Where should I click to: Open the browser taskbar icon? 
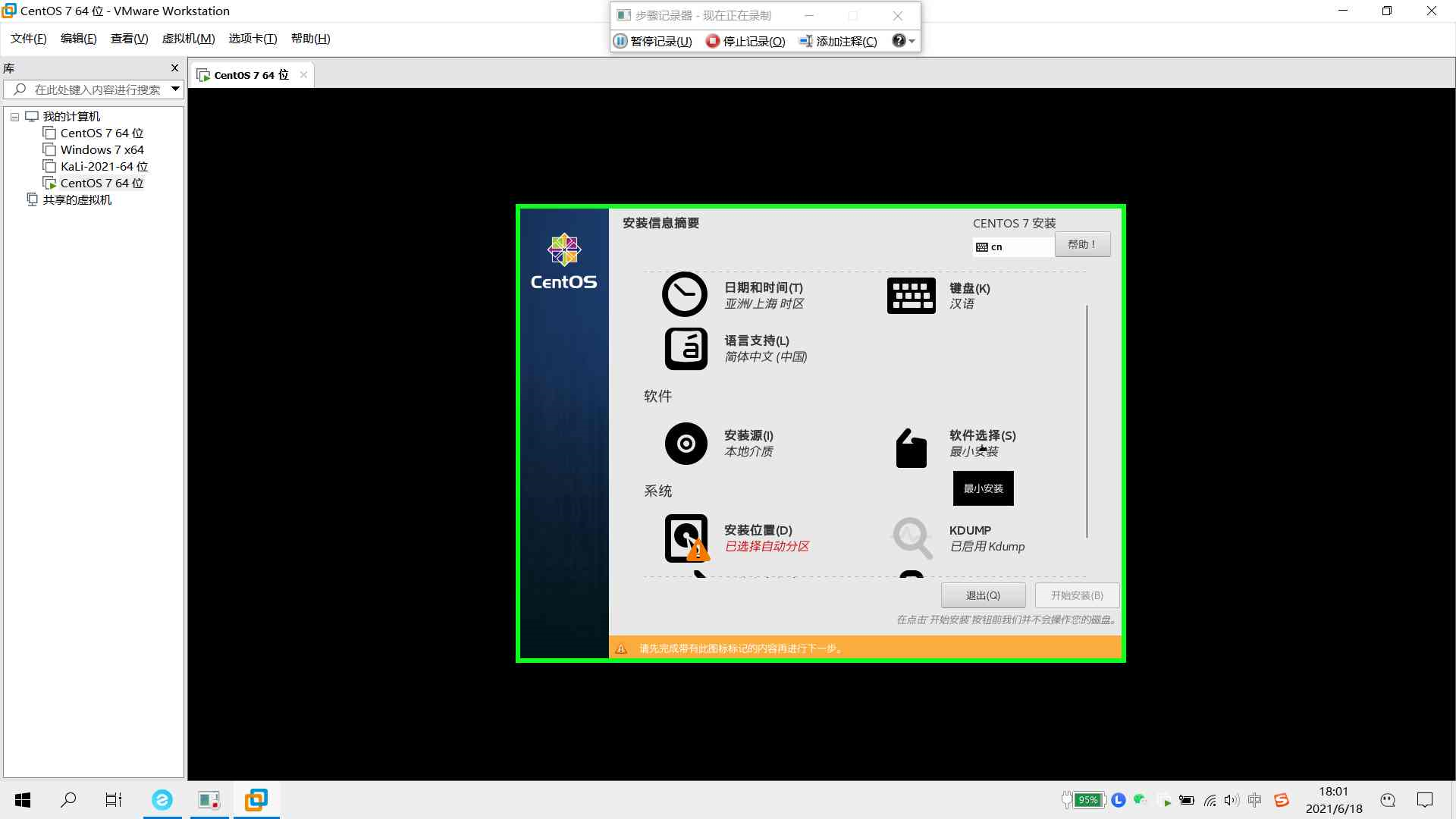pos(162,800)
